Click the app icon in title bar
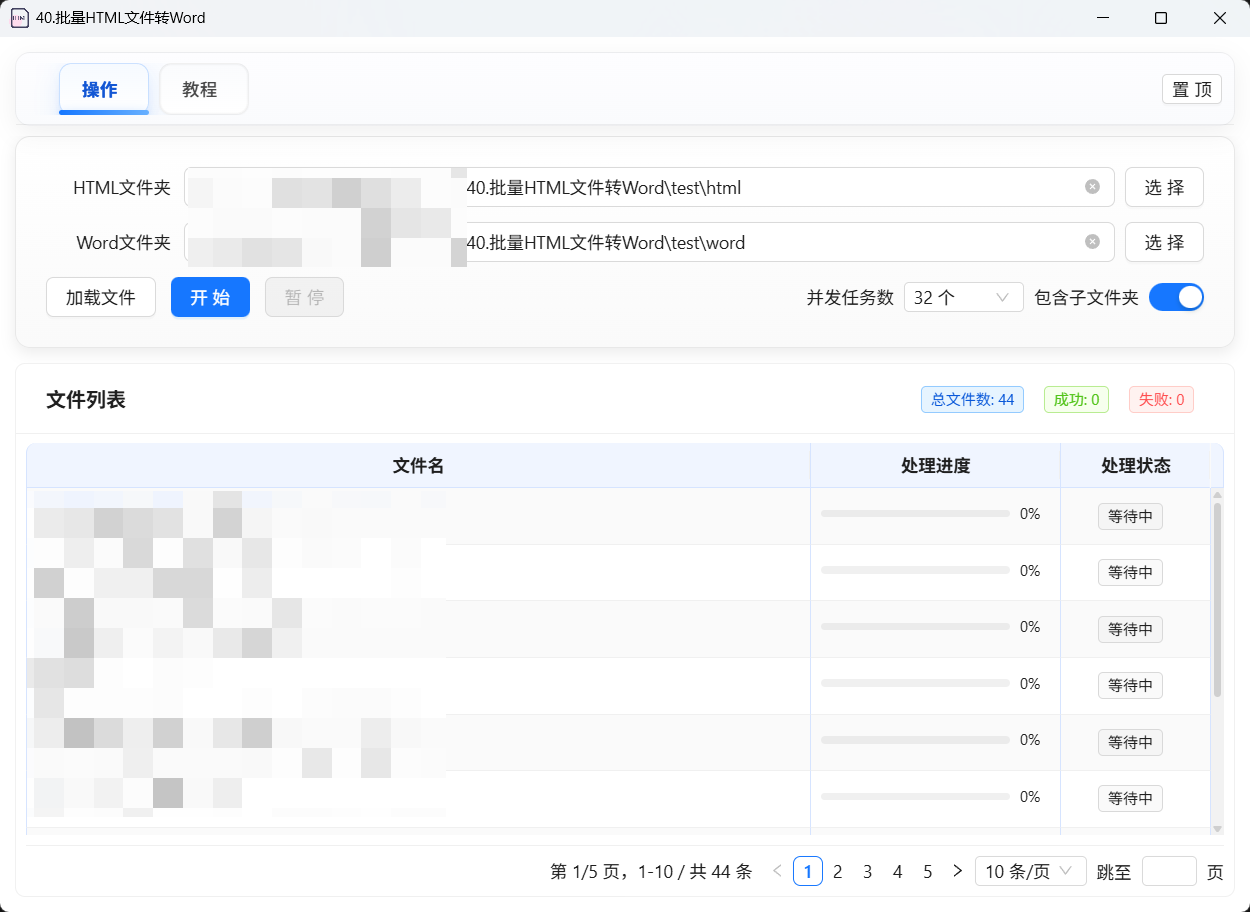Screen dimensions: 1250x912 pos(19,18)
